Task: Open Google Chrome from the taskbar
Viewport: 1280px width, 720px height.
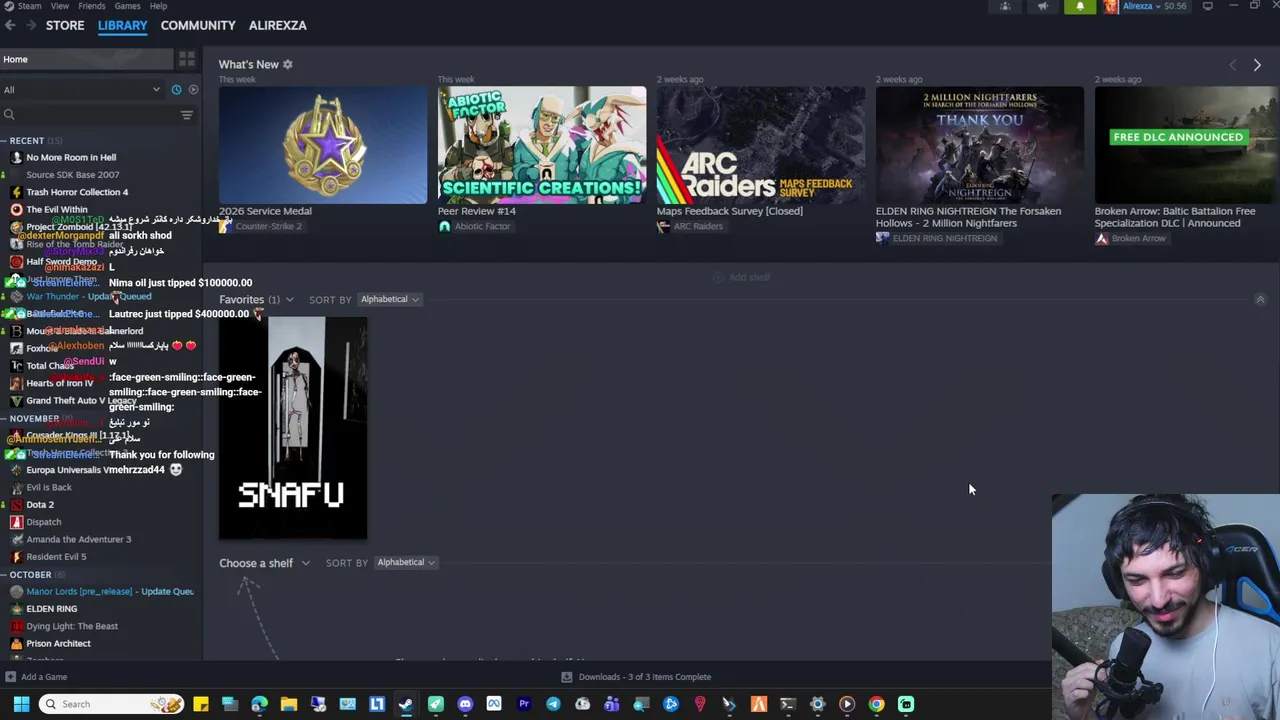Action: pos(876,704)
